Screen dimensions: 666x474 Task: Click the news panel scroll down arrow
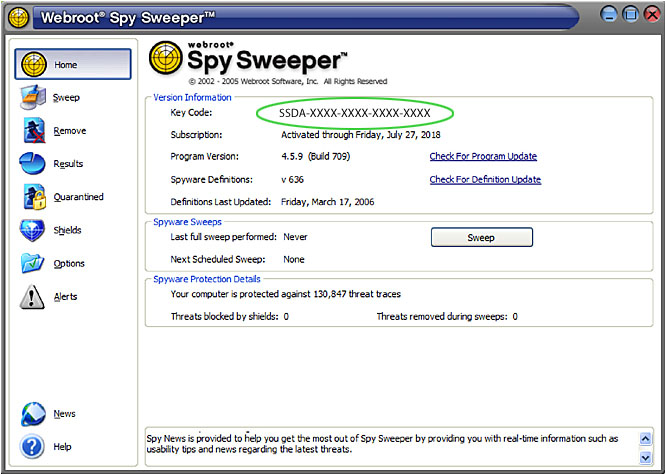[x=645, y=457]
